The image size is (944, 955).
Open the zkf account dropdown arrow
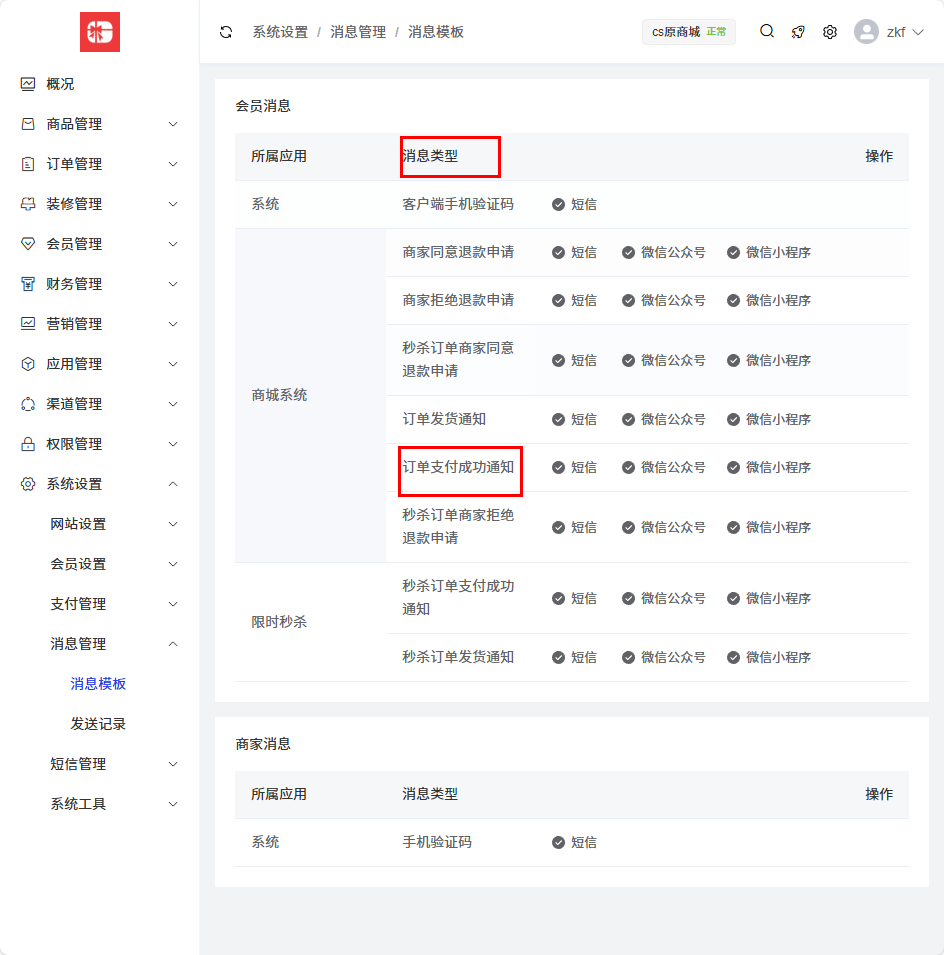click(x=918, y=32)
